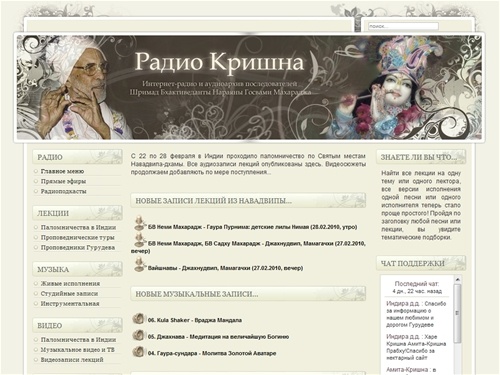This screenshot has width=500, height=375.
Task: Click the rose icon beside Гаура-сундара track
Action: coord(138,352)
